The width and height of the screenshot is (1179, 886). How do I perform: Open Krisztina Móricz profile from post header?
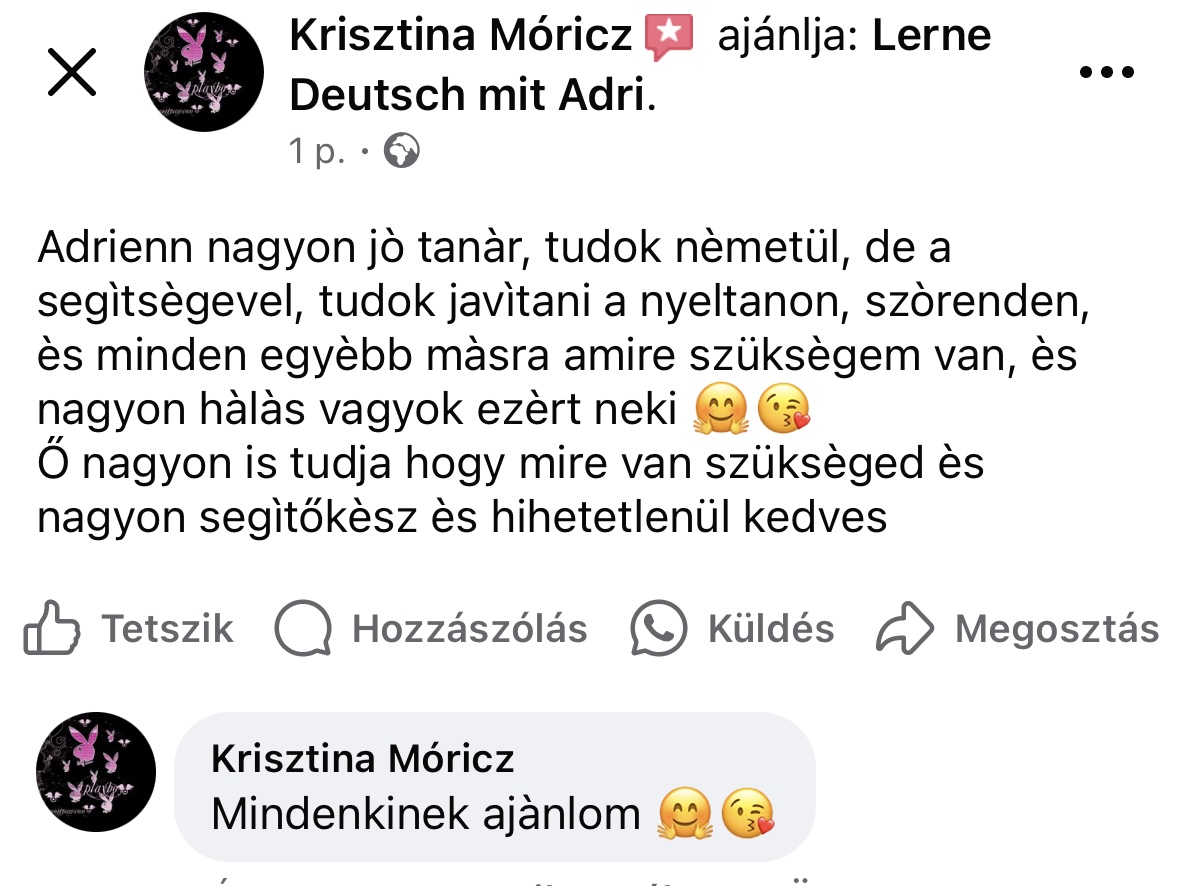pyautogui.click(x=460, y=37)
